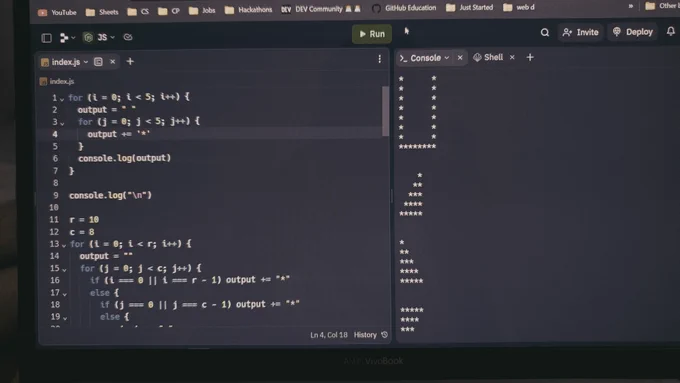The width and height of the screenshot is (680, 383).
Task: Open GitHub Education bookmark
Action: click(x=404, y=8)
